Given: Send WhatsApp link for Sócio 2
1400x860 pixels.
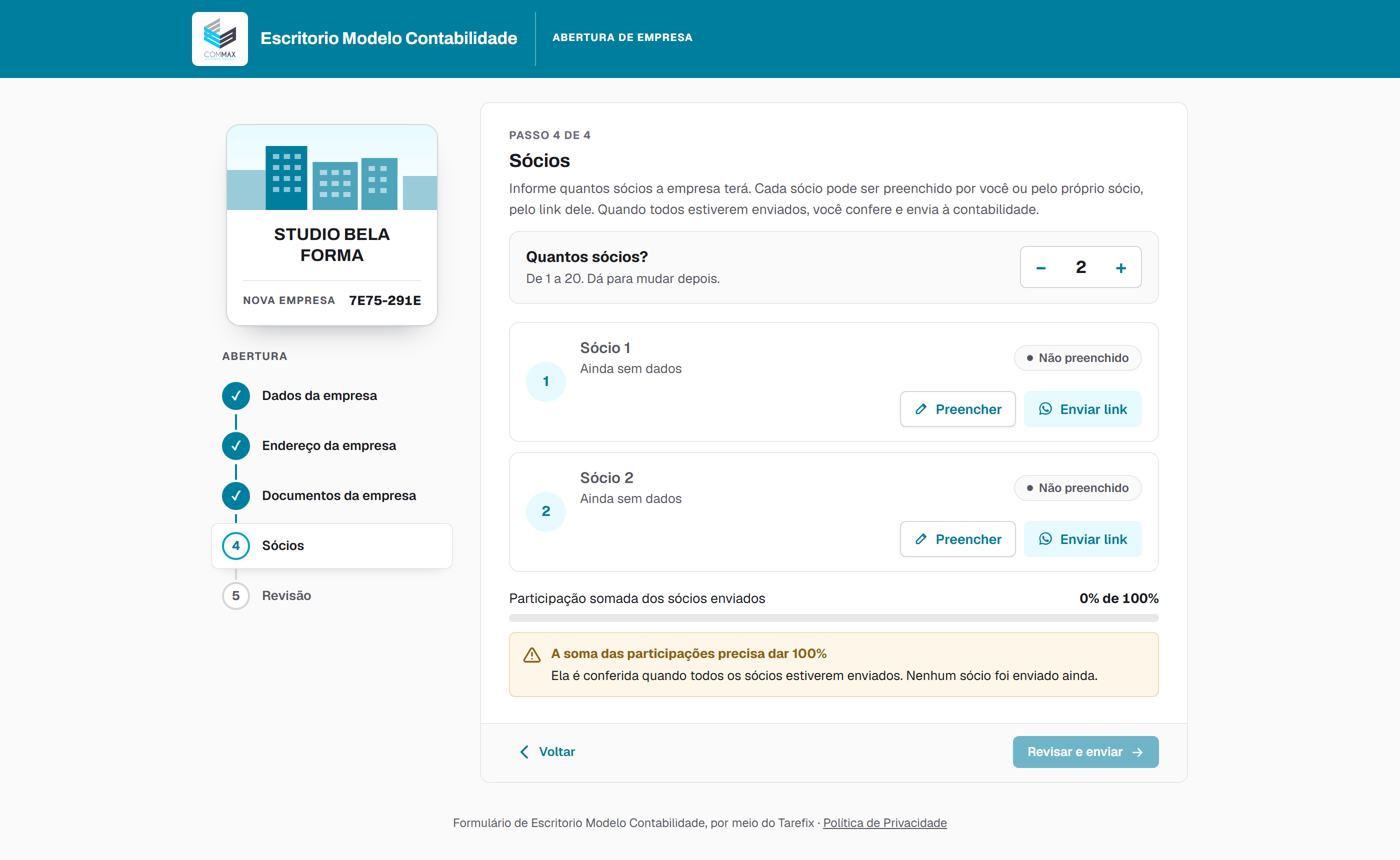Looking at the screenshot, I should 1082,538.
